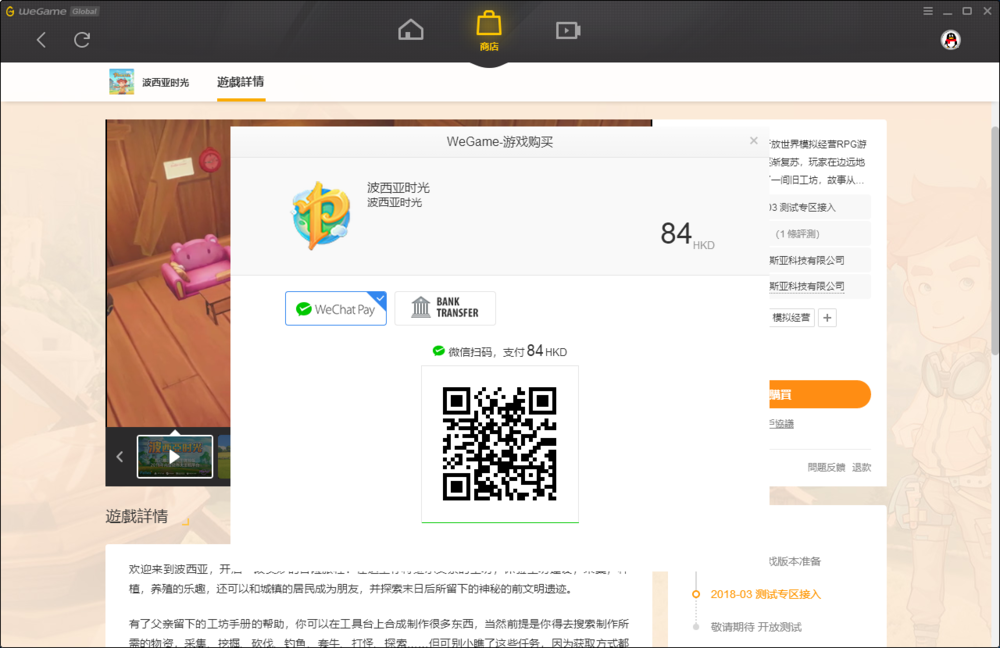Open the WeGame home page icon
This screenshot has width=1000, height=648.
click(411, 30)
